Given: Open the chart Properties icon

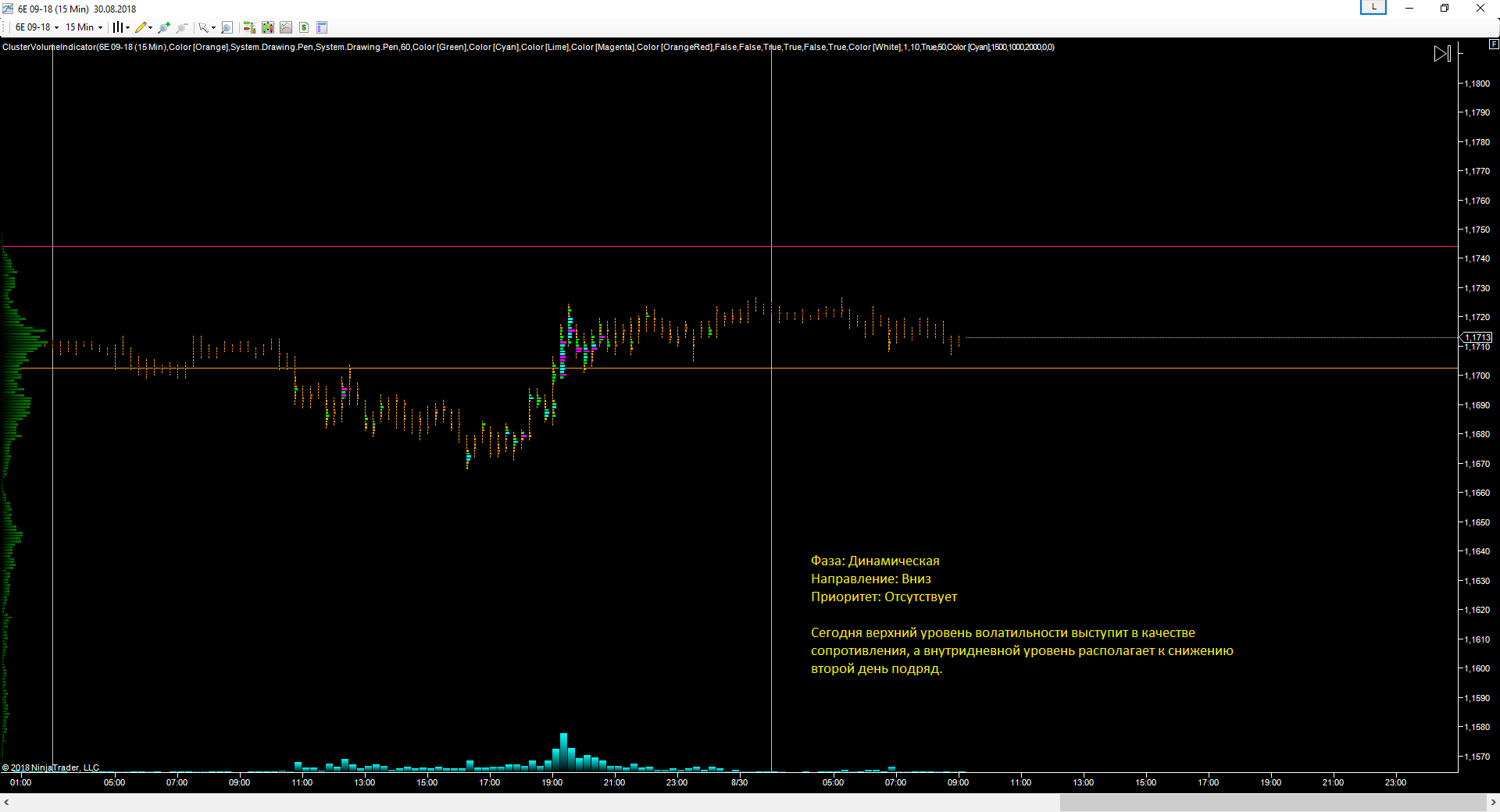Looking at the screenshot, I should pos(322,27).
